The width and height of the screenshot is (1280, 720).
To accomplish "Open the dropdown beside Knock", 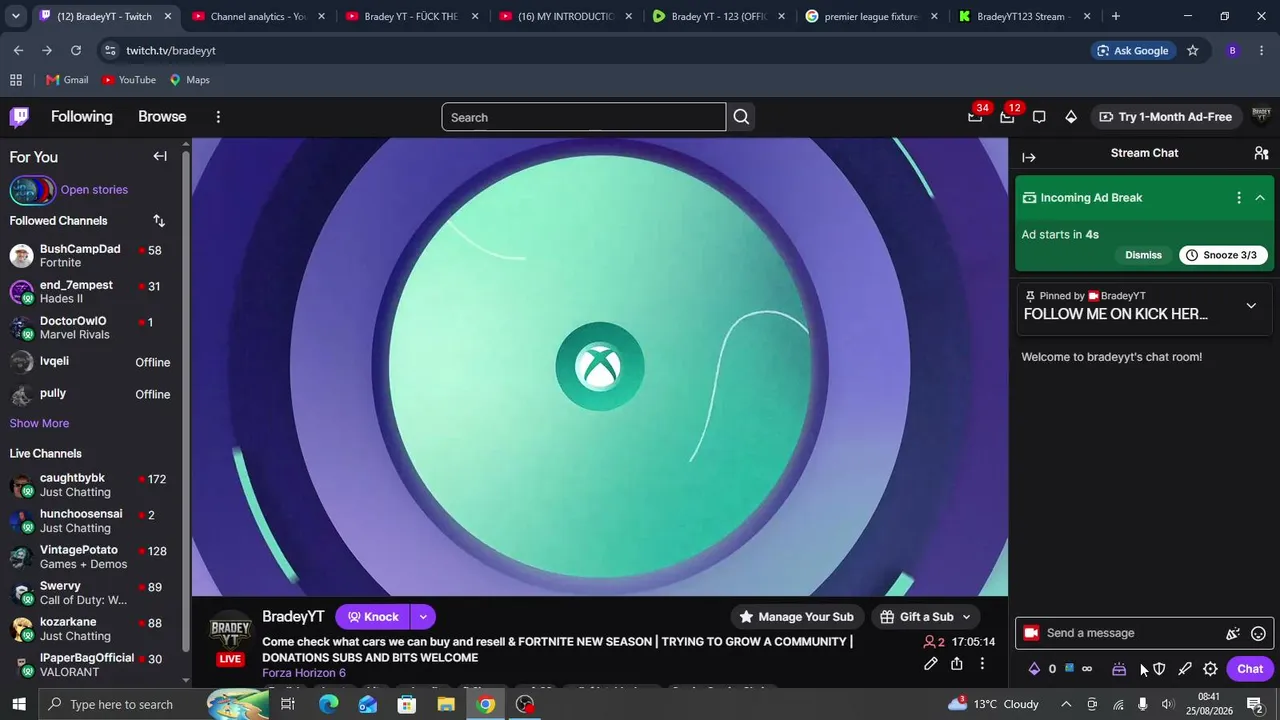I will click(x=423, y=617).
